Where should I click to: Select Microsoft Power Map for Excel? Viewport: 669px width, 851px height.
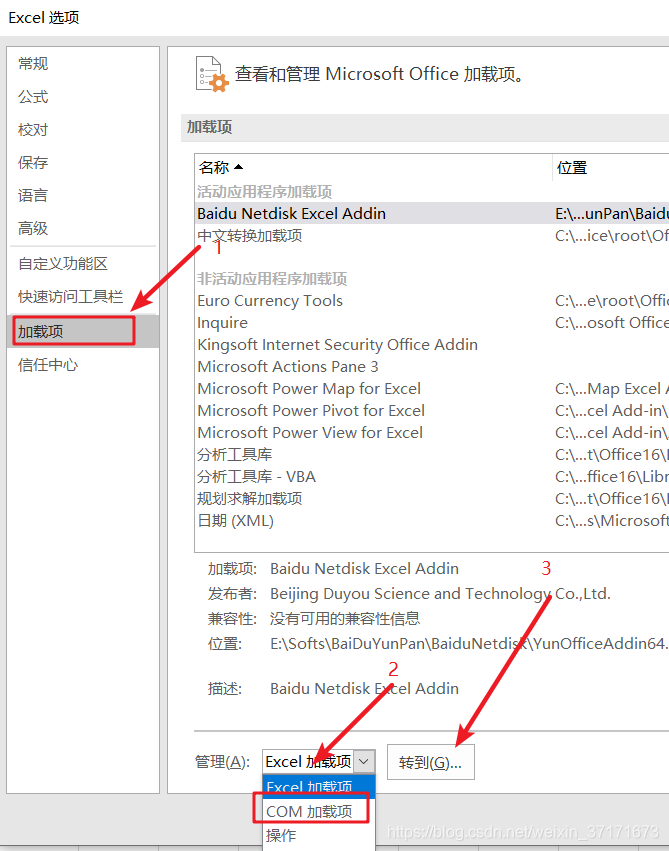pos(432,389)
